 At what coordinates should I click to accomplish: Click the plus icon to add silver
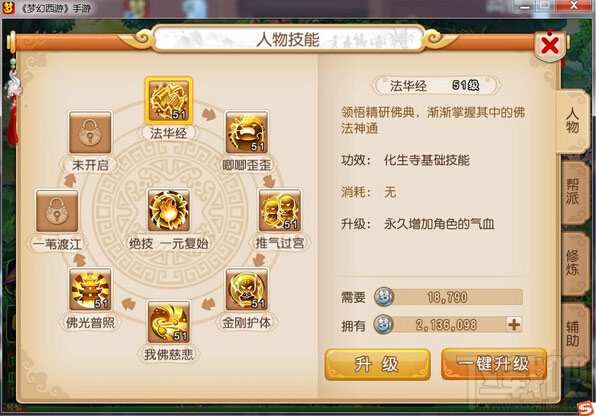514,325
